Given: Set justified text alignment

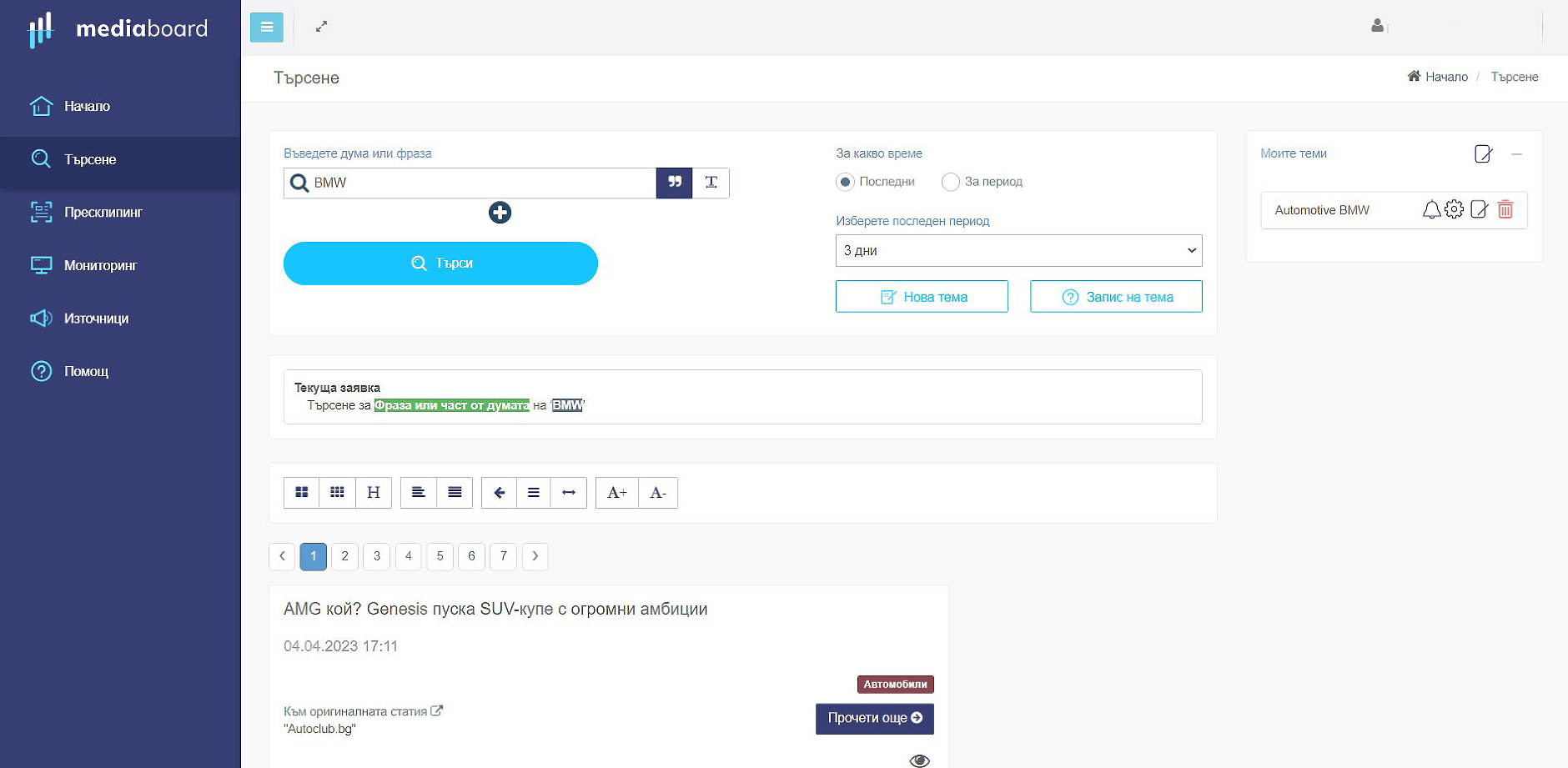Looking at the screenshot, I should pos(455,493).
